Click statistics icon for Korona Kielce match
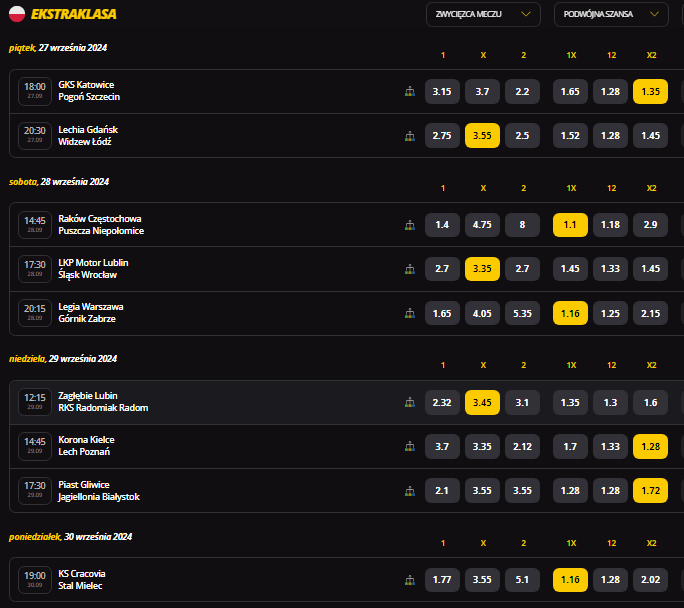Screen dimensions: 684x608 (x=409, y=446)
